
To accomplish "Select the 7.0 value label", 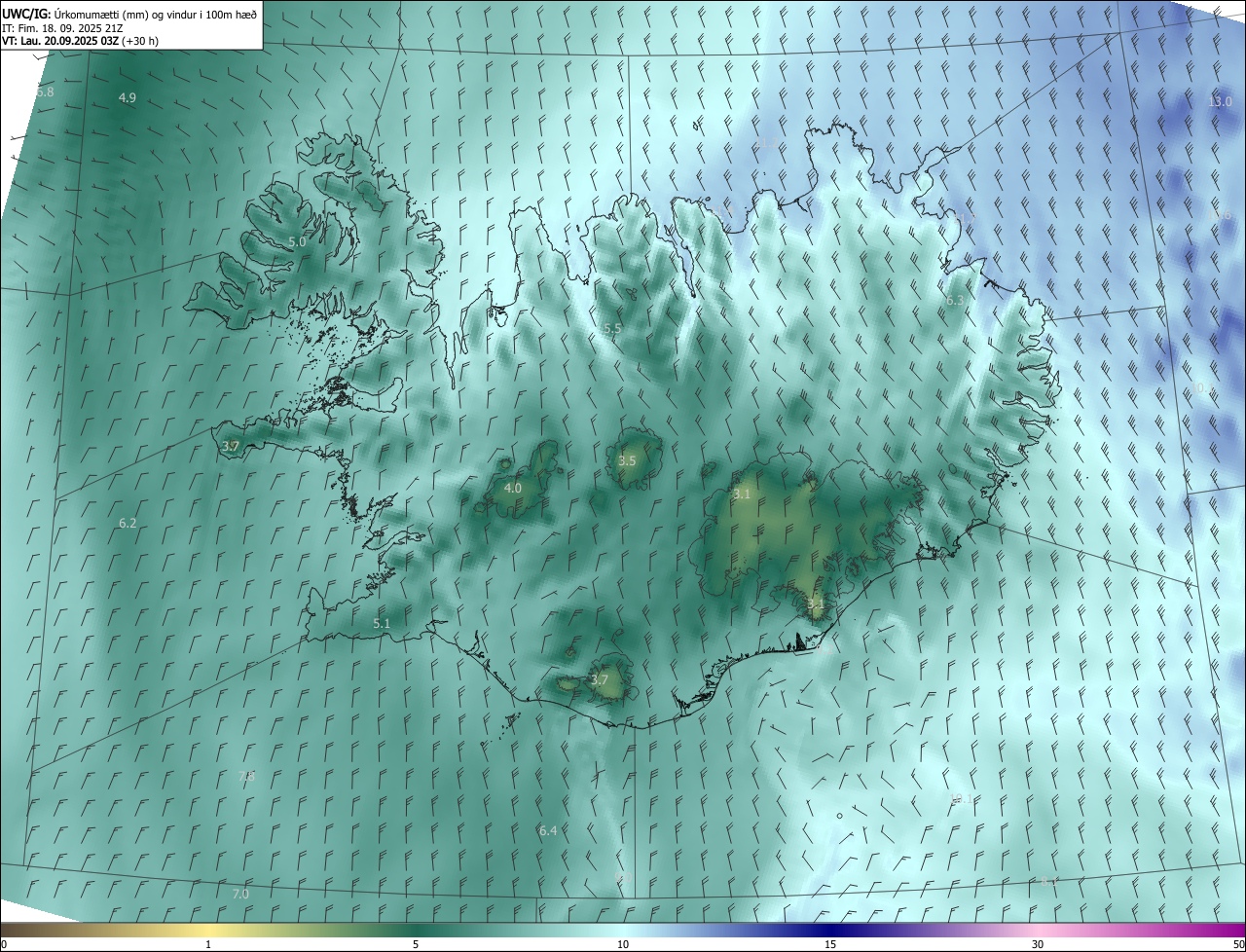I will [x=240, y=894].
